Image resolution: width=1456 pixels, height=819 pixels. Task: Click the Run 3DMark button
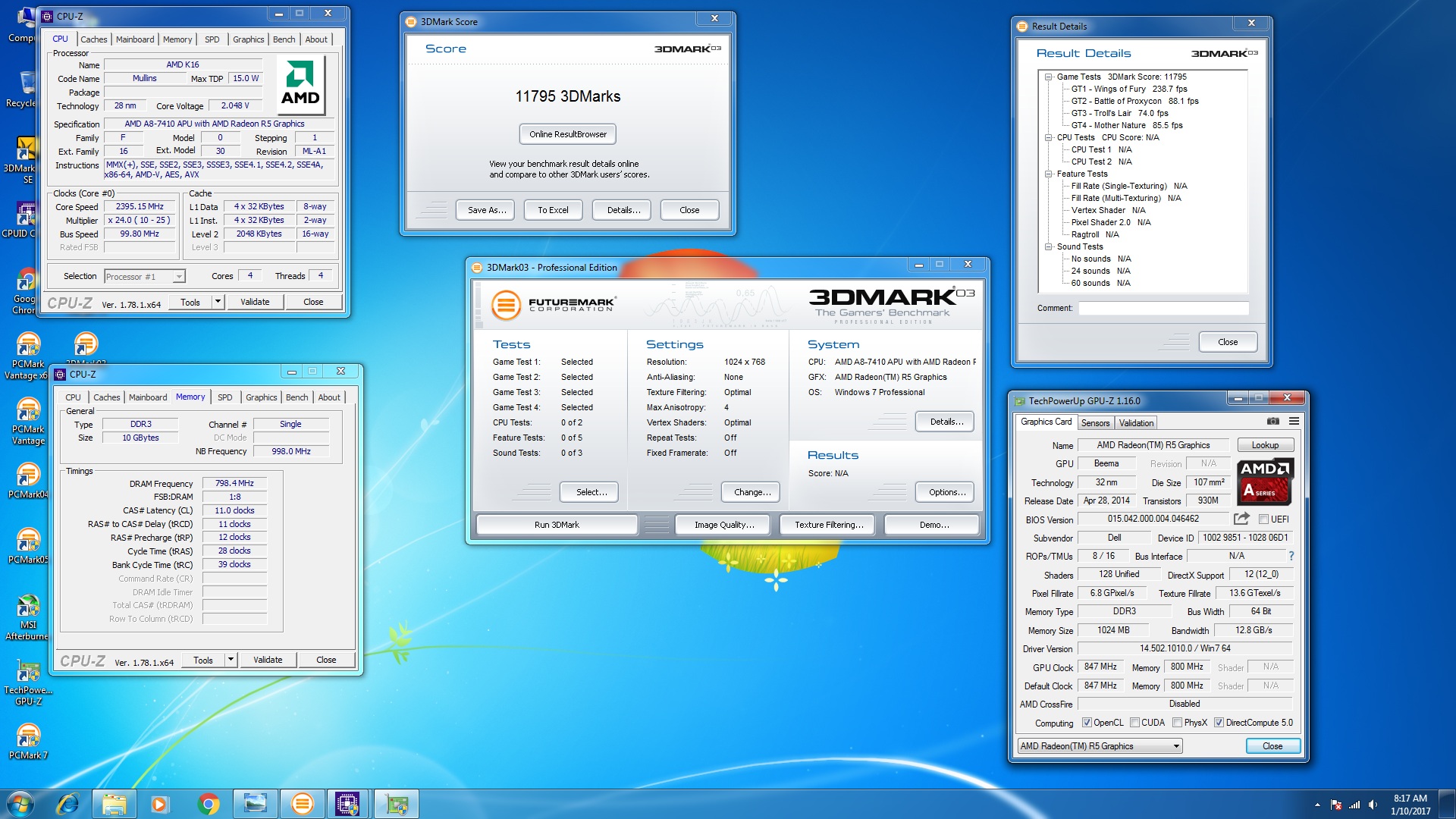[x=557, y=525]
